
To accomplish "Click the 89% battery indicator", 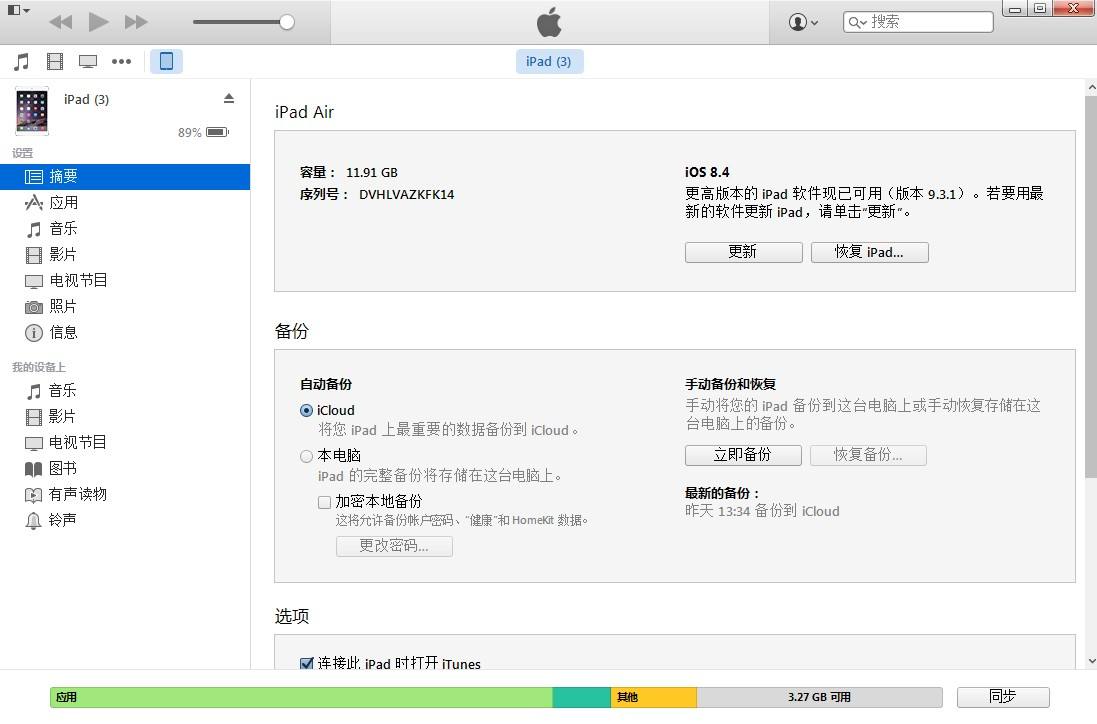I will [x=204, y=132].
